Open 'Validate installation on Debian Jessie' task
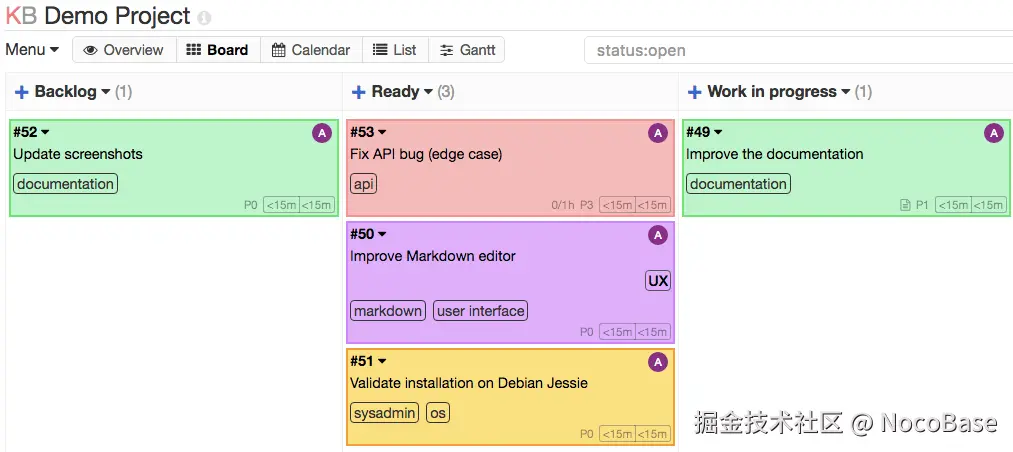The width and height of the screenshot is (1013, 452). pyautogui.click(x=469, y=384)
